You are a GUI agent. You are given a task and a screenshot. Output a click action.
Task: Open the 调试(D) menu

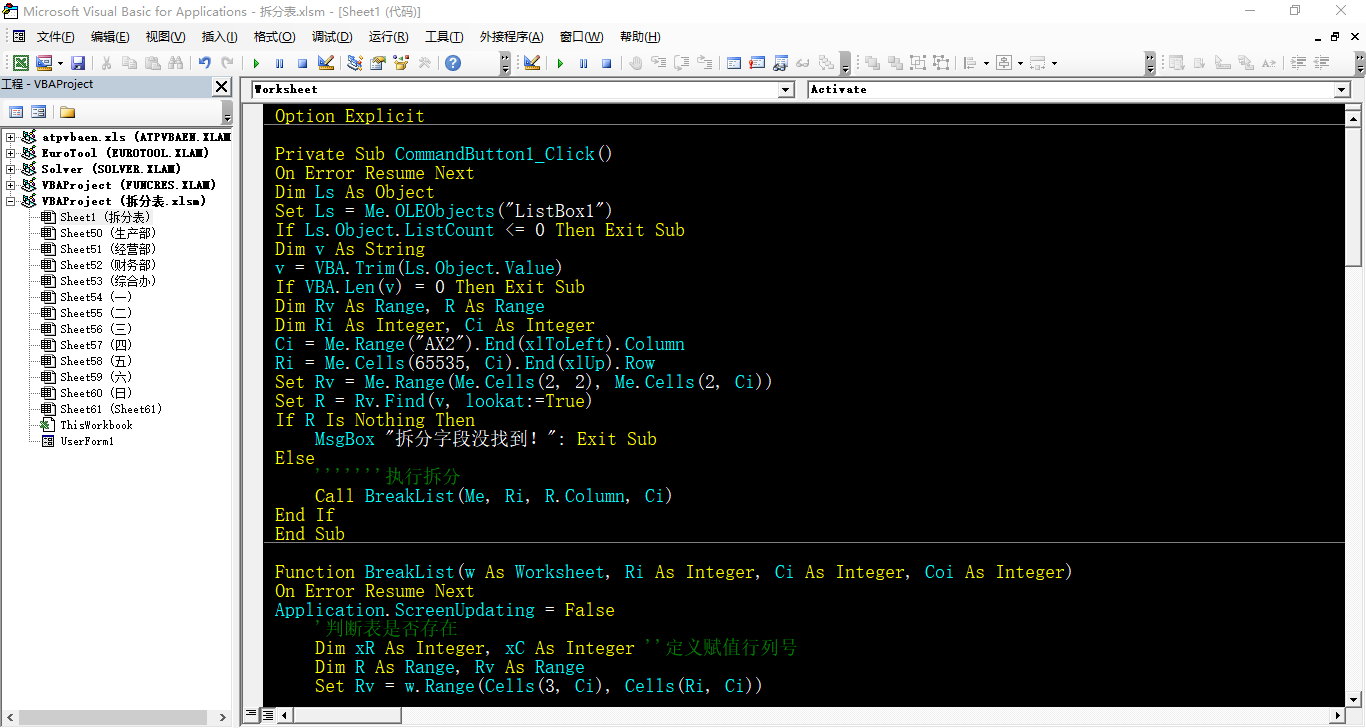(332, 37)
